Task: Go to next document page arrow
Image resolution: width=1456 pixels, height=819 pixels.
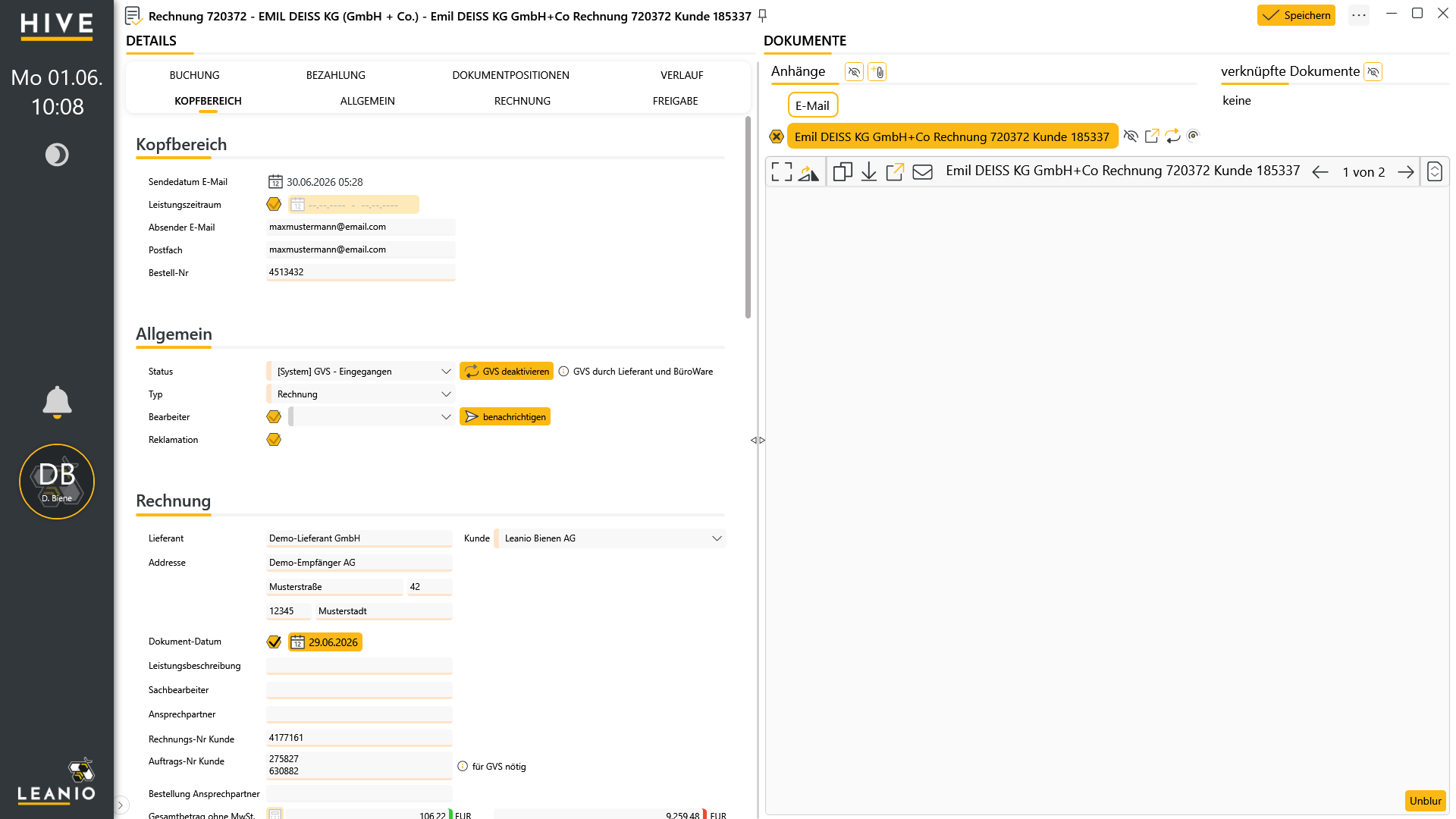Action: click(1406, 172)
